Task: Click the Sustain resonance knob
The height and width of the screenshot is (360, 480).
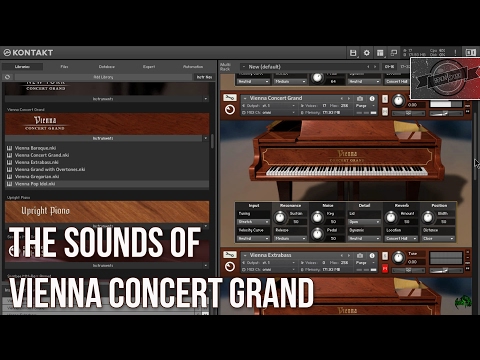Action: [280, 218]
